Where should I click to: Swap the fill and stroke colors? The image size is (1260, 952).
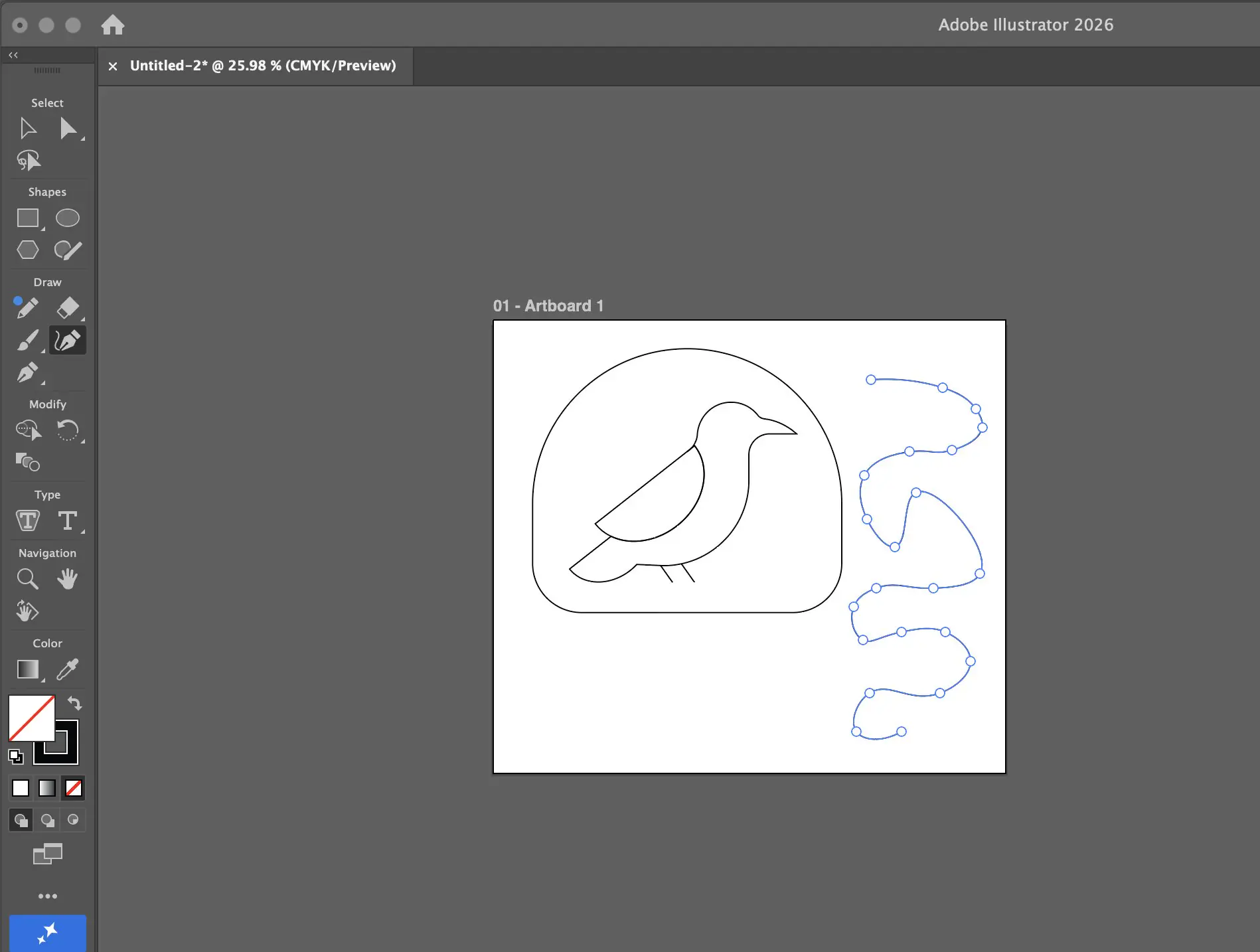coord(74,703)
